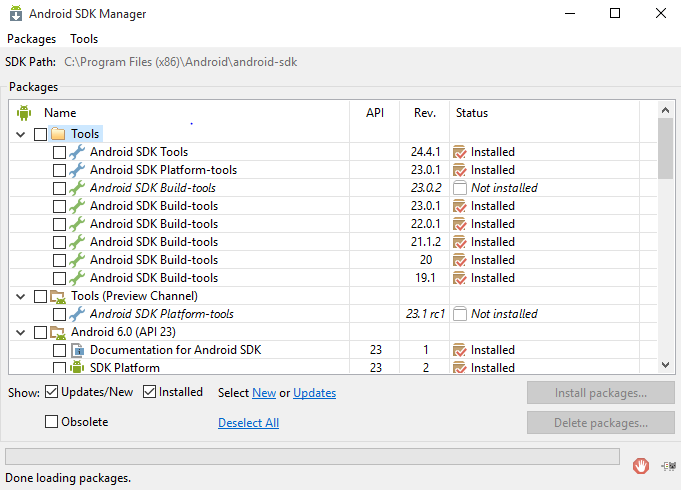The height and width of the screenshot is (490, 681).
Task: Click SDK Platform android icon
Action: tap(77, 367)
